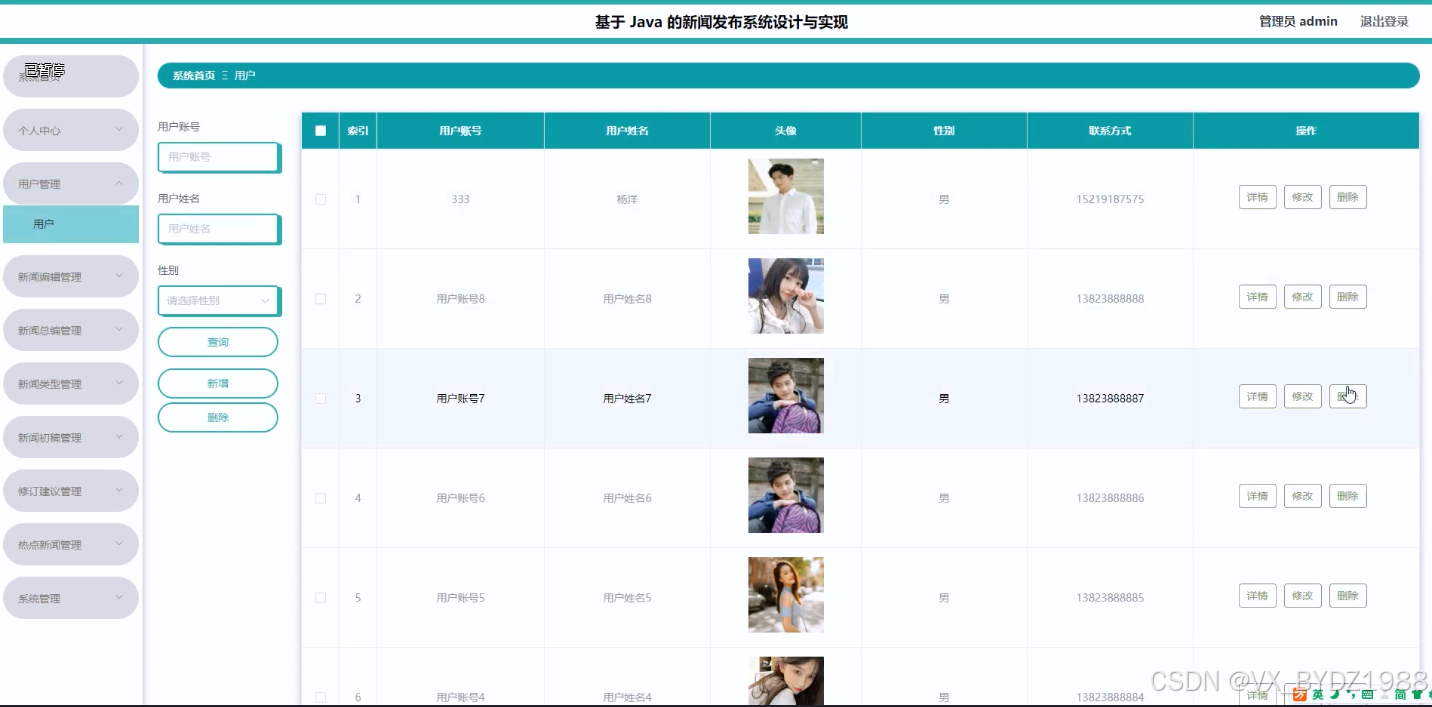Check the row checkbox for 用户账号8
1432x707 pixels.
(x=320, y=299)
